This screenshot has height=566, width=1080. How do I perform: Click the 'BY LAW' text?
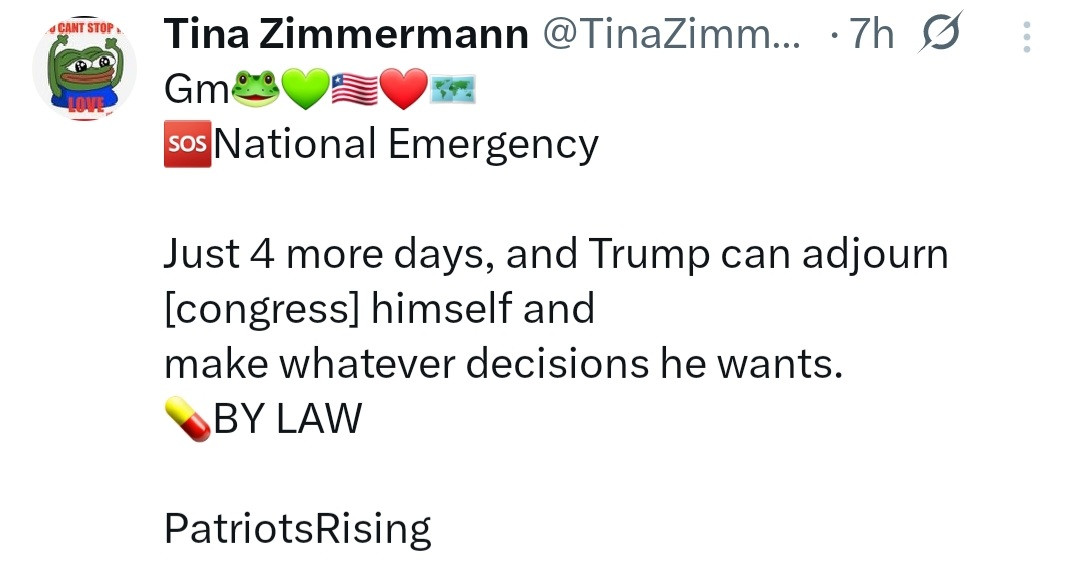tap(287, 419)
